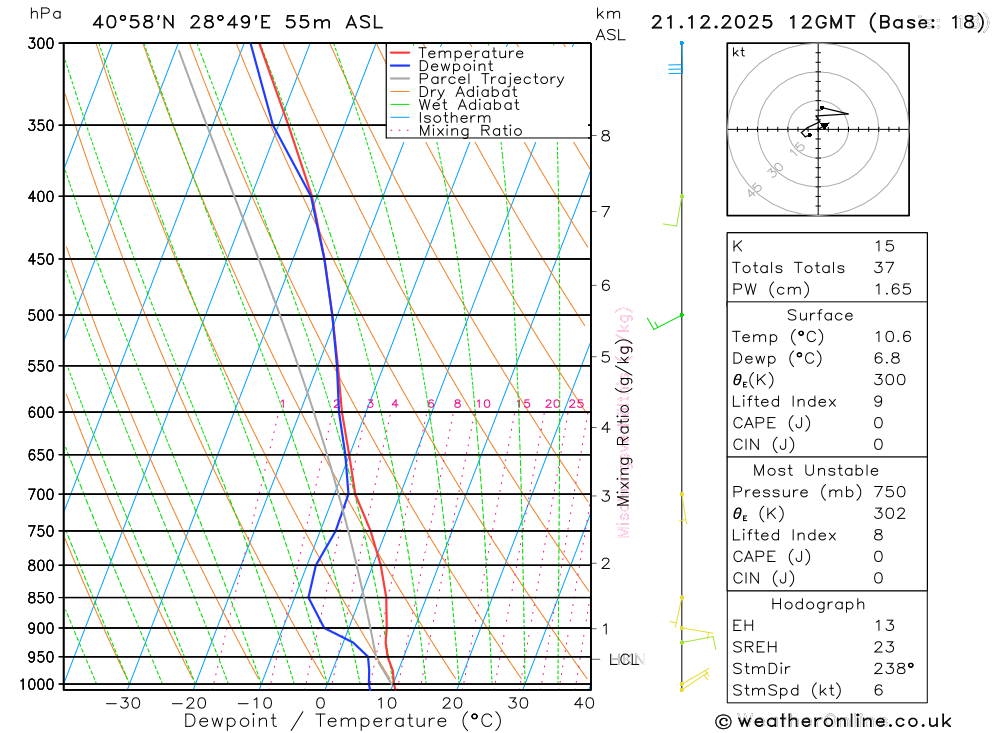Click the 'θE(K)' surface value 300

click(x=890, y=380)
